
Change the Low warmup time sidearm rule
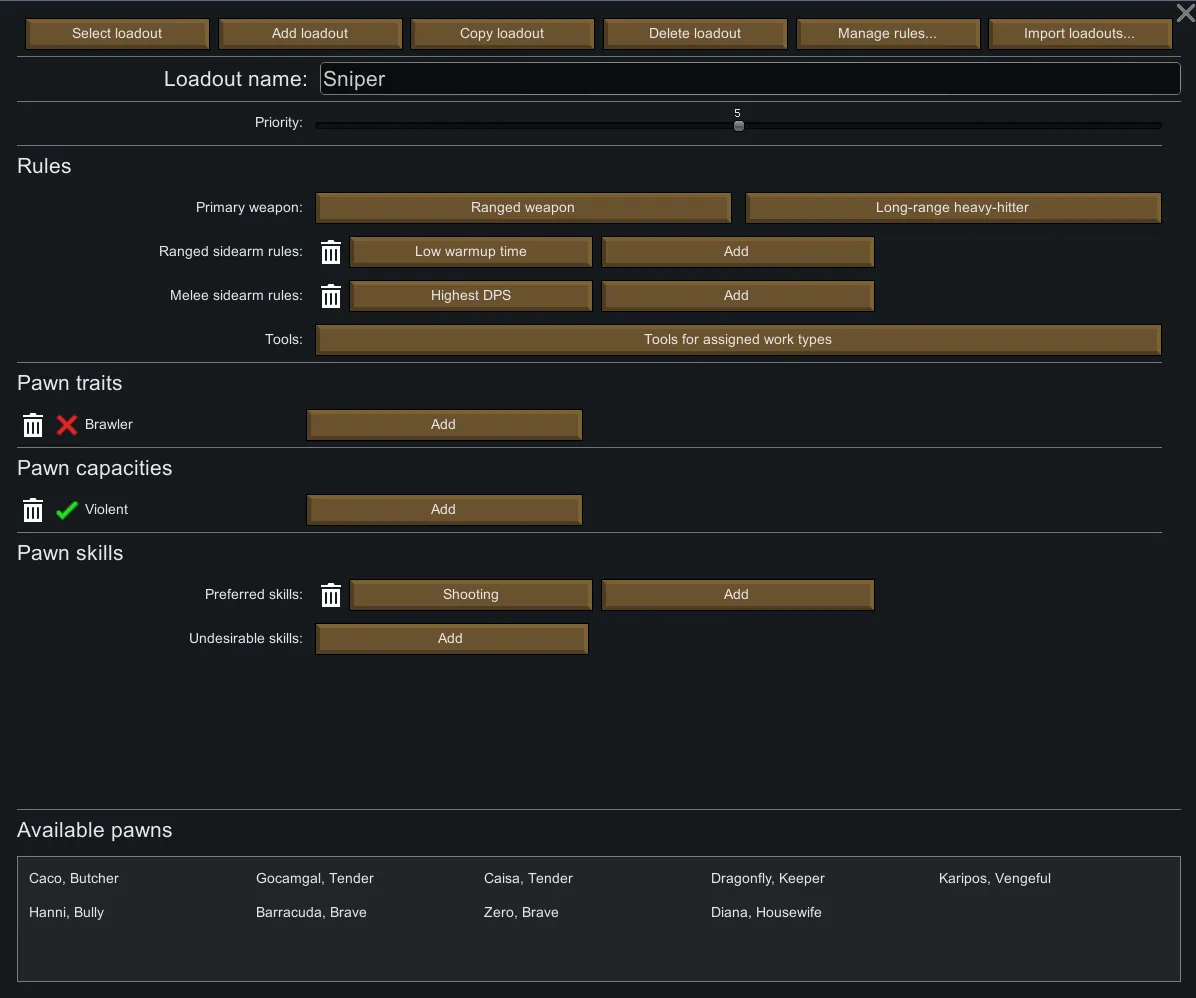471,252
